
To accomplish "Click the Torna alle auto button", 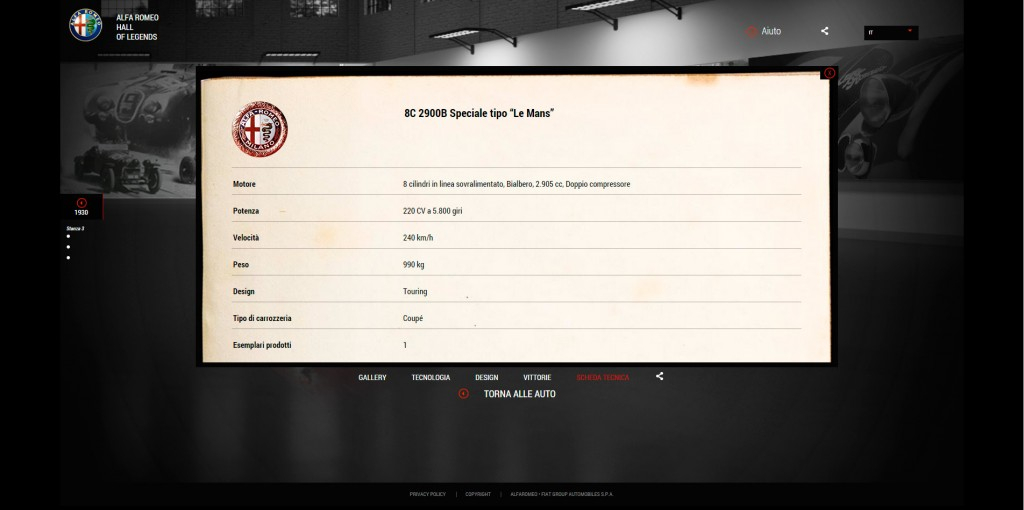I will tap(520, 394).
